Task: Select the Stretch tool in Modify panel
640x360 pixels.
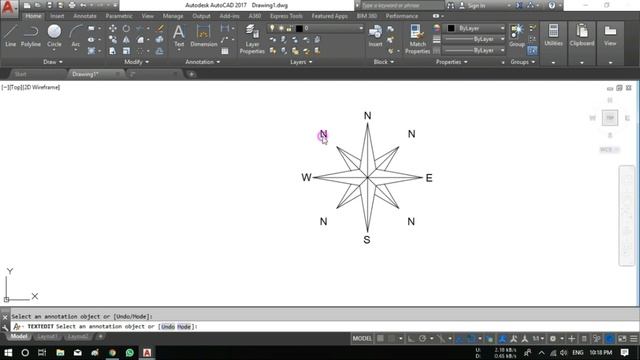Action: [x=113, y=51]
